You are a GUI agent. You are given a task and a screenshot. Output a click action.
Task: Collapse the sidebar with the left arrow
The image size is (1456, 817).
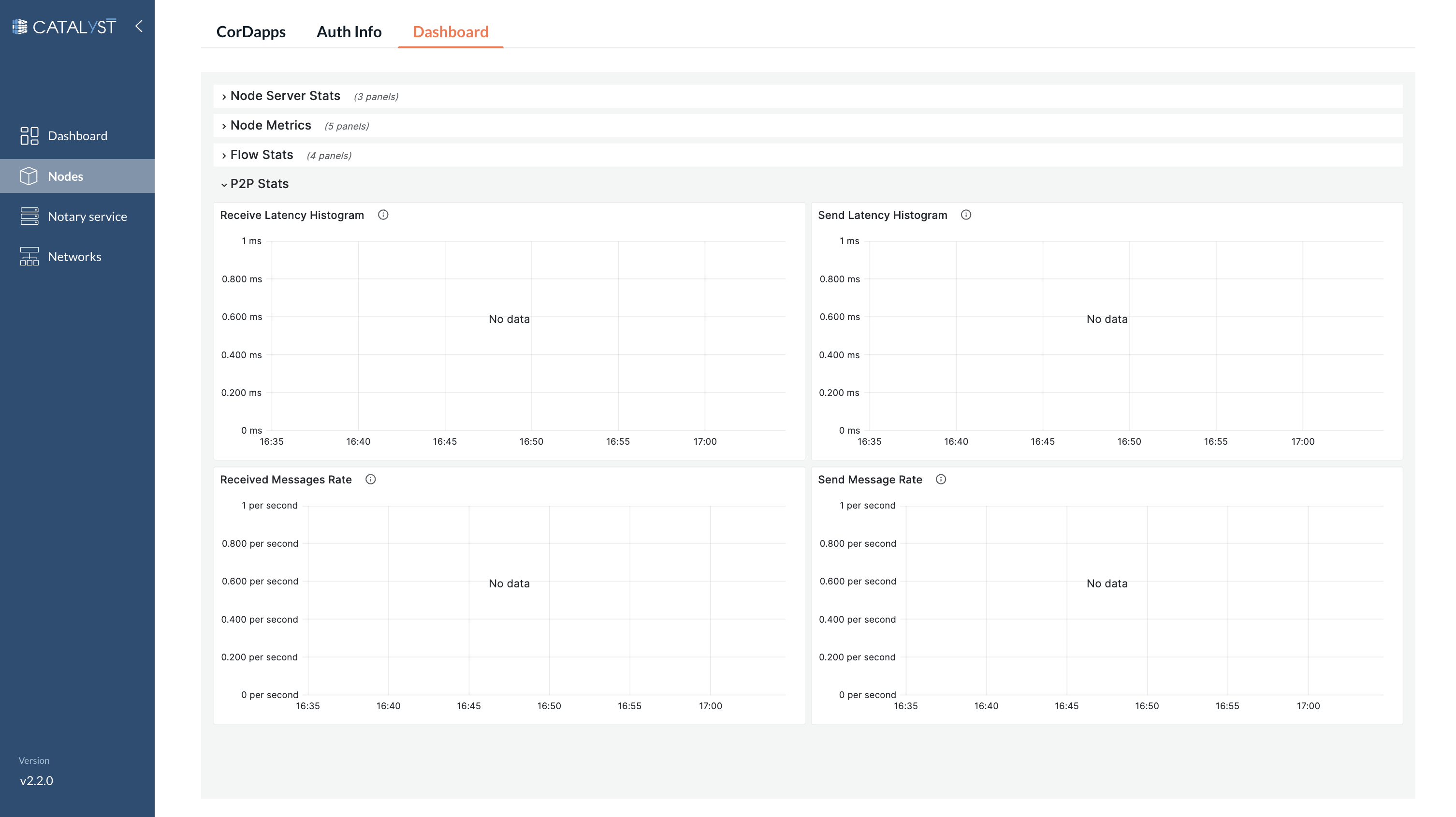139,26
